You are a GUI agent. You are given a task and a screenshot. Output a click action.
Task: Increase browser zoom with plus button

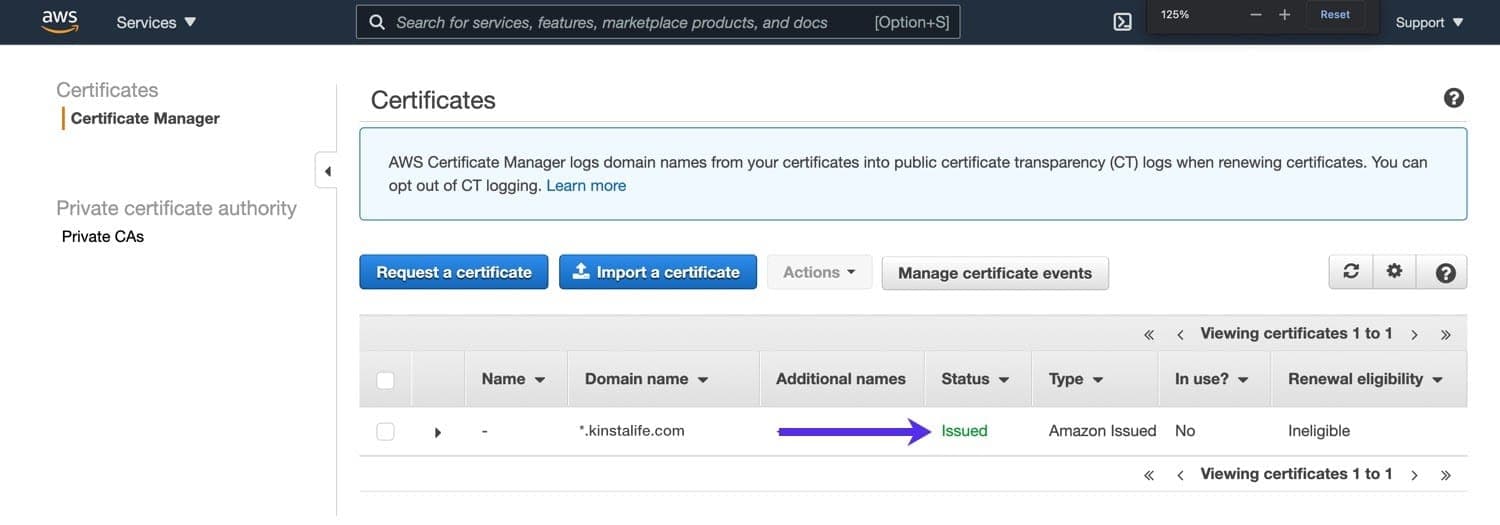point(1285,15)
